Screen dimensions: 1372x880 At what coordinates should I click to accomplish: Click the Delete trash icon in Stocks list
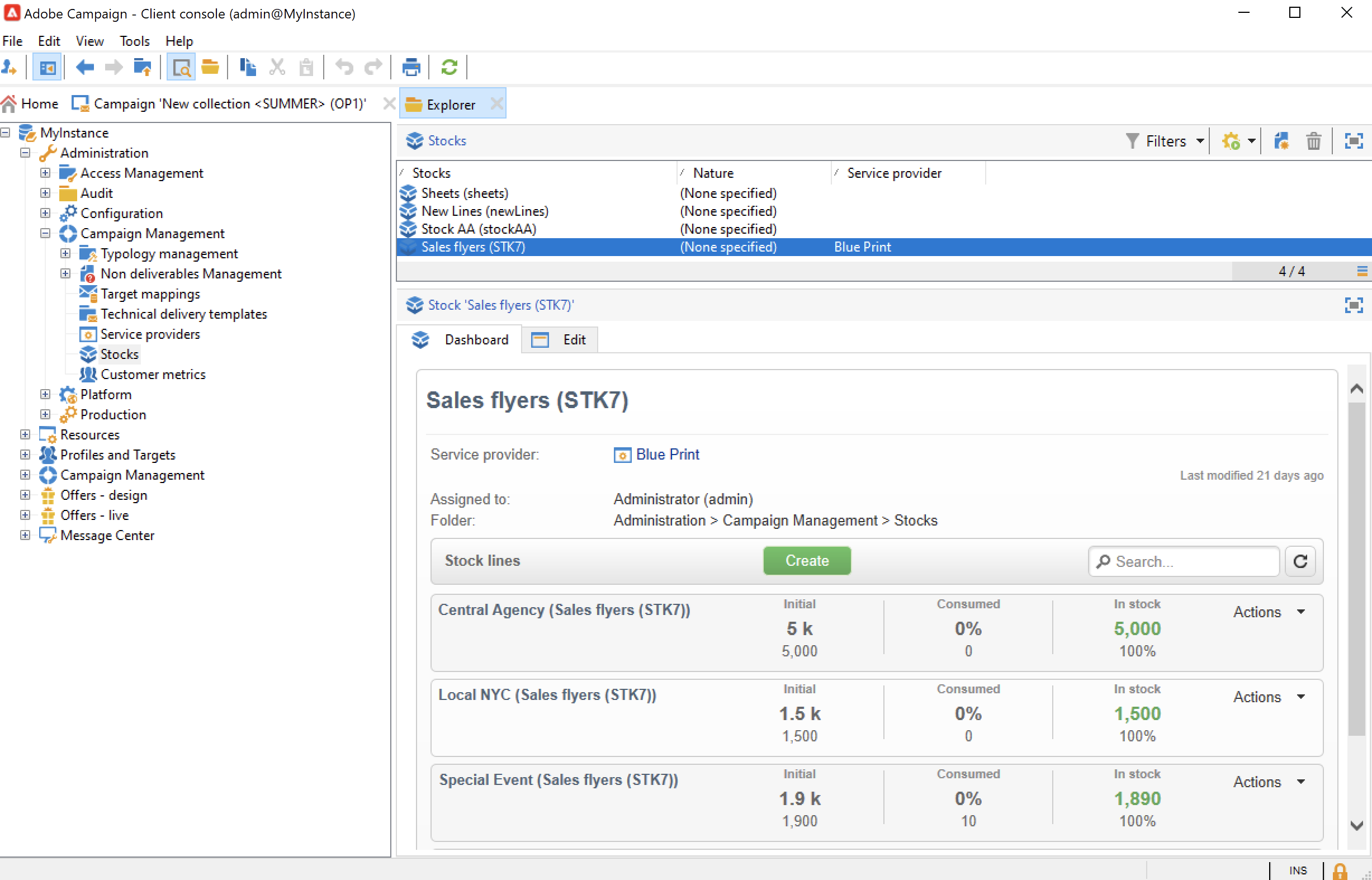point(1313,141)
